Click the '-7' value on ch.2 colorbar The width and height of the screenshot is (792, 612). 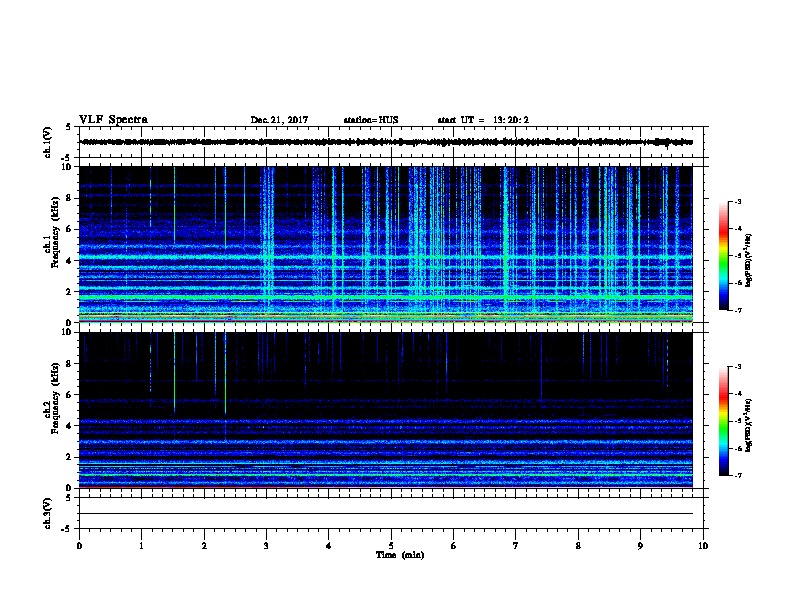coord(738,476)
